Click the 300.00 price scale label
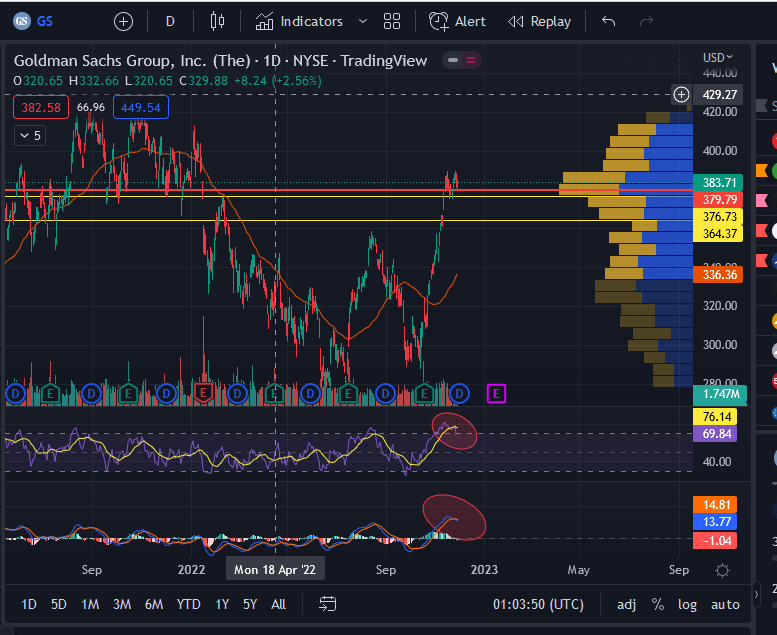 pos(720,345)
